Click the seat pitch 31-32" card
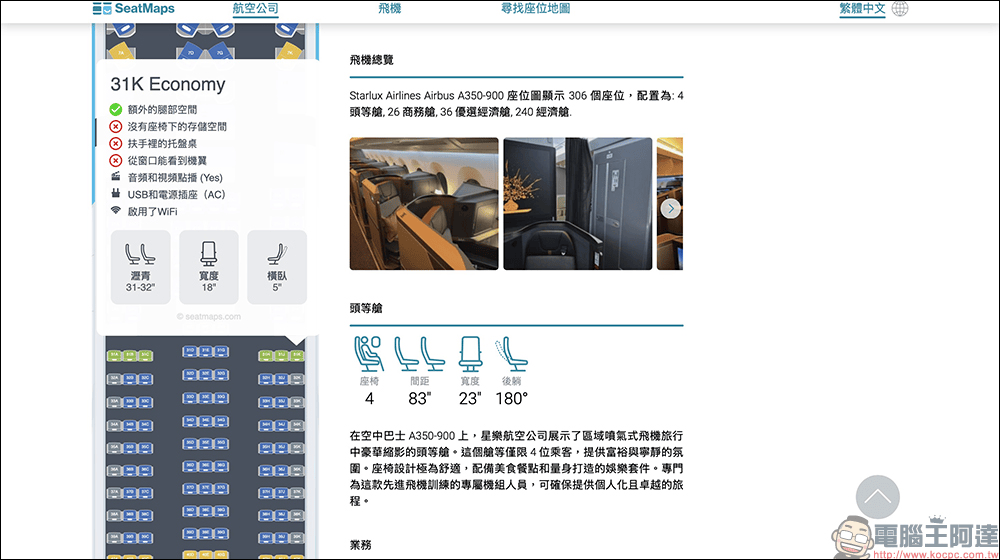Screen dimensions: 1000x560 [140, 267]
